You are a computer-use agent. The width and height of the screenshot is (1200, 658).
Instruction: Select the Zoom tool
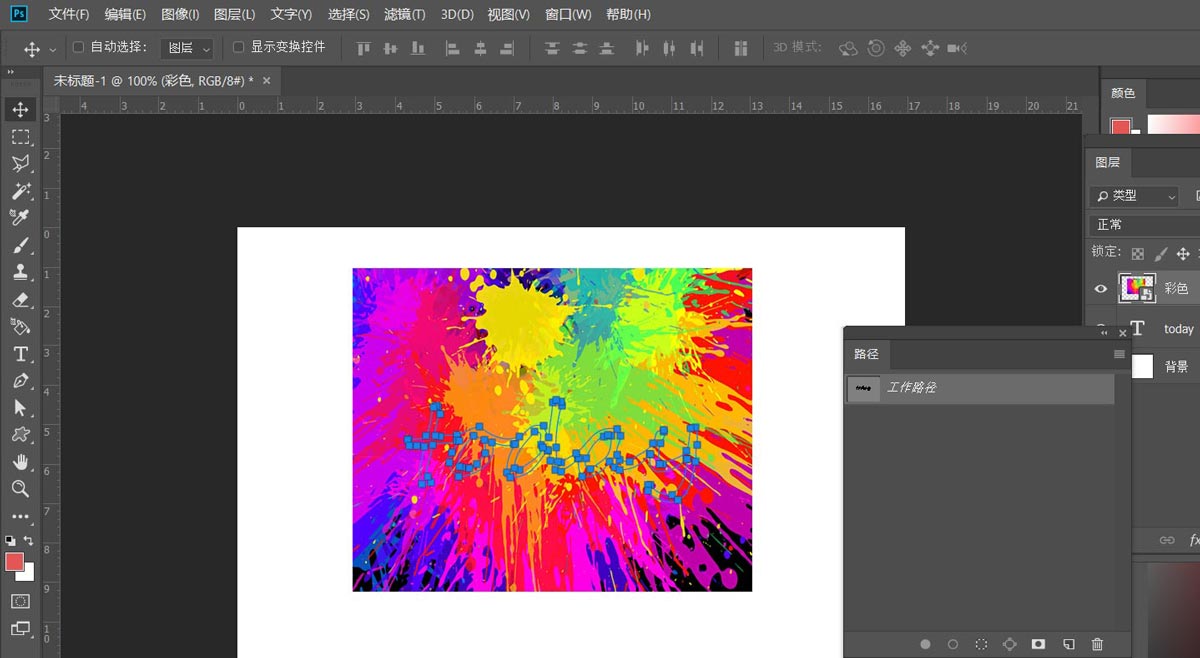(x=20, y=489)
